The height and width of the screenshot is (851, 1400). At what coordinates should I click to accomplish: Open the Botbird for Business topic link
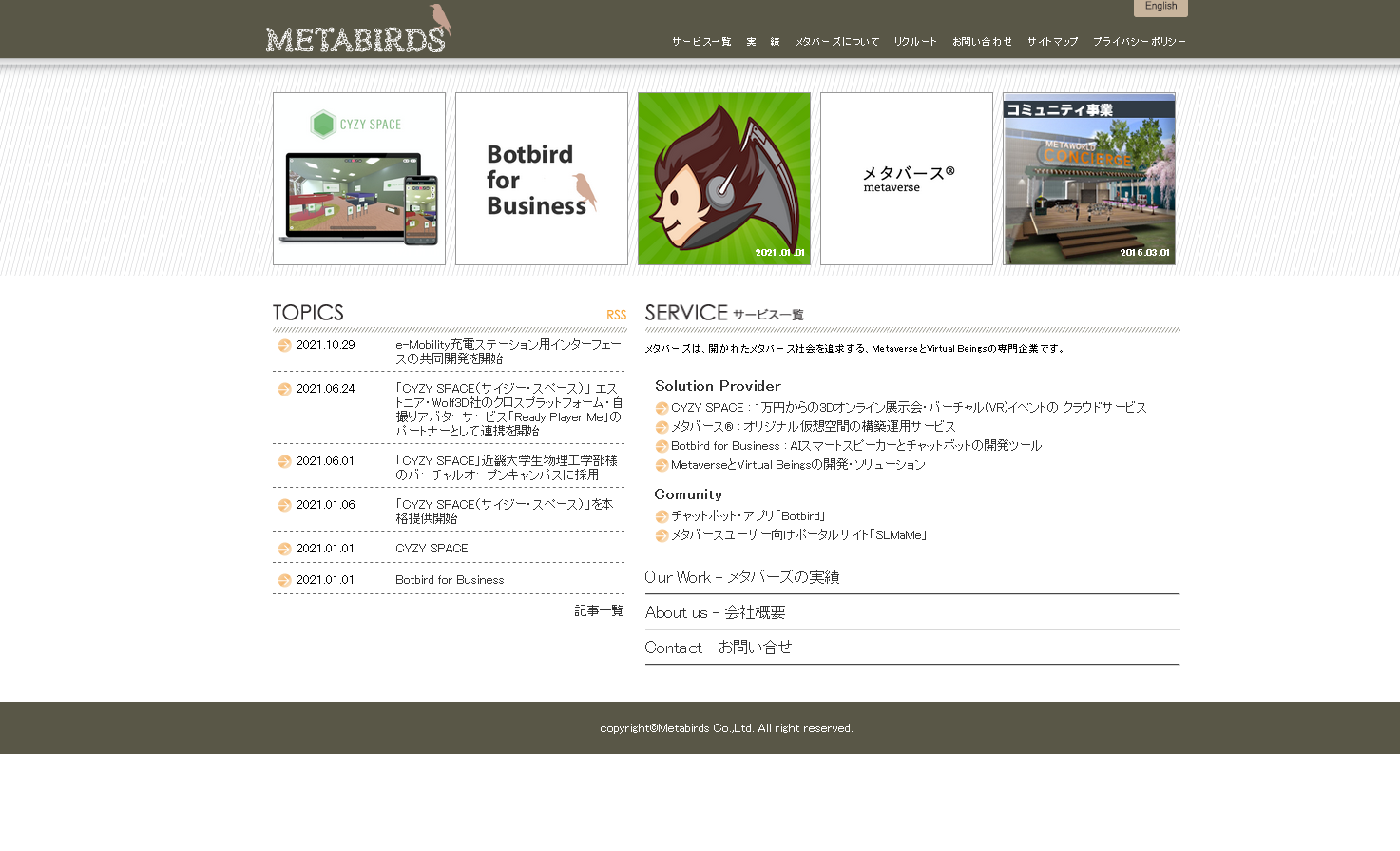click(x=450, y=580)
